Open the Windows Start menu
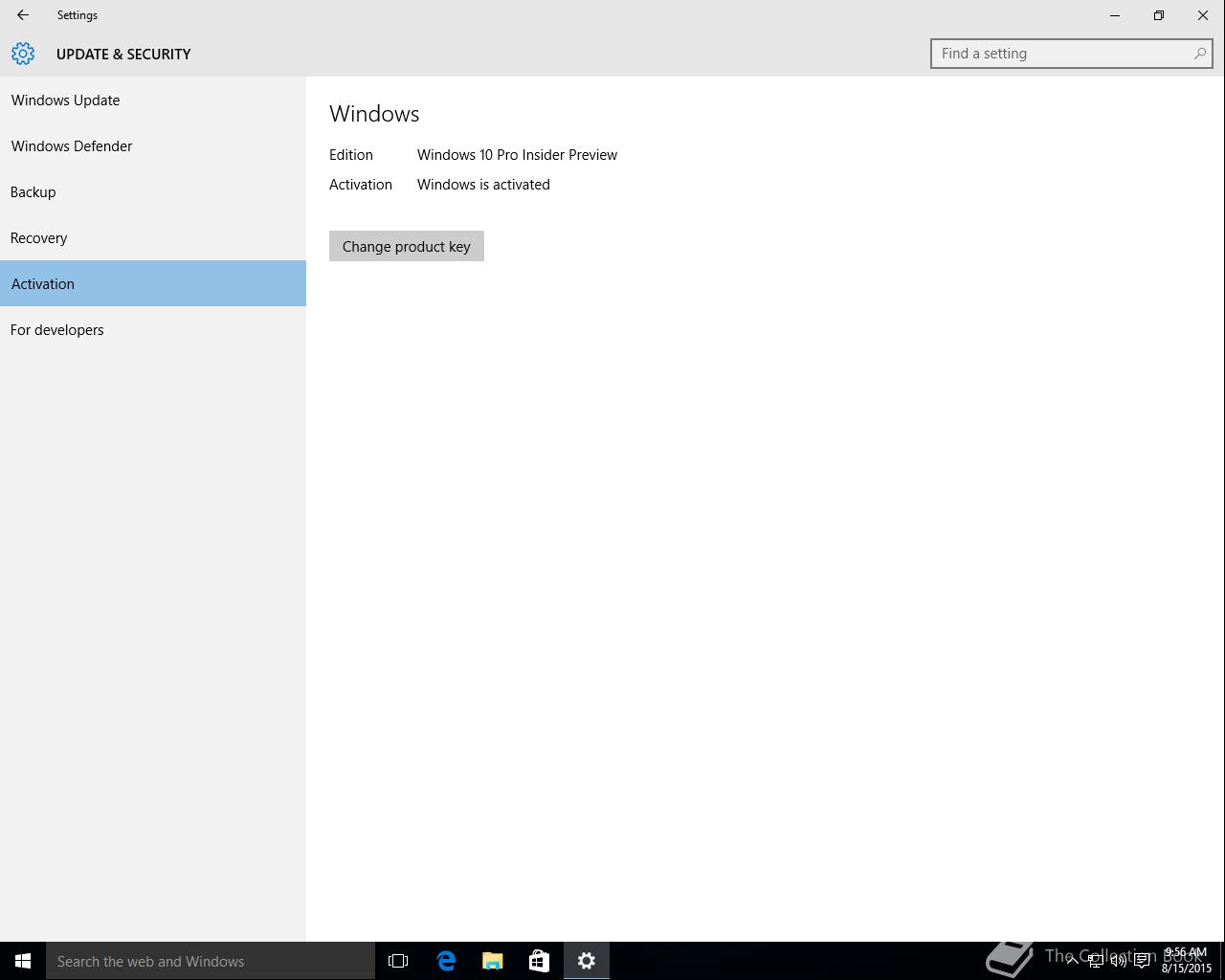This screenshot has height=980, width=1225. [x=23, y=961]
